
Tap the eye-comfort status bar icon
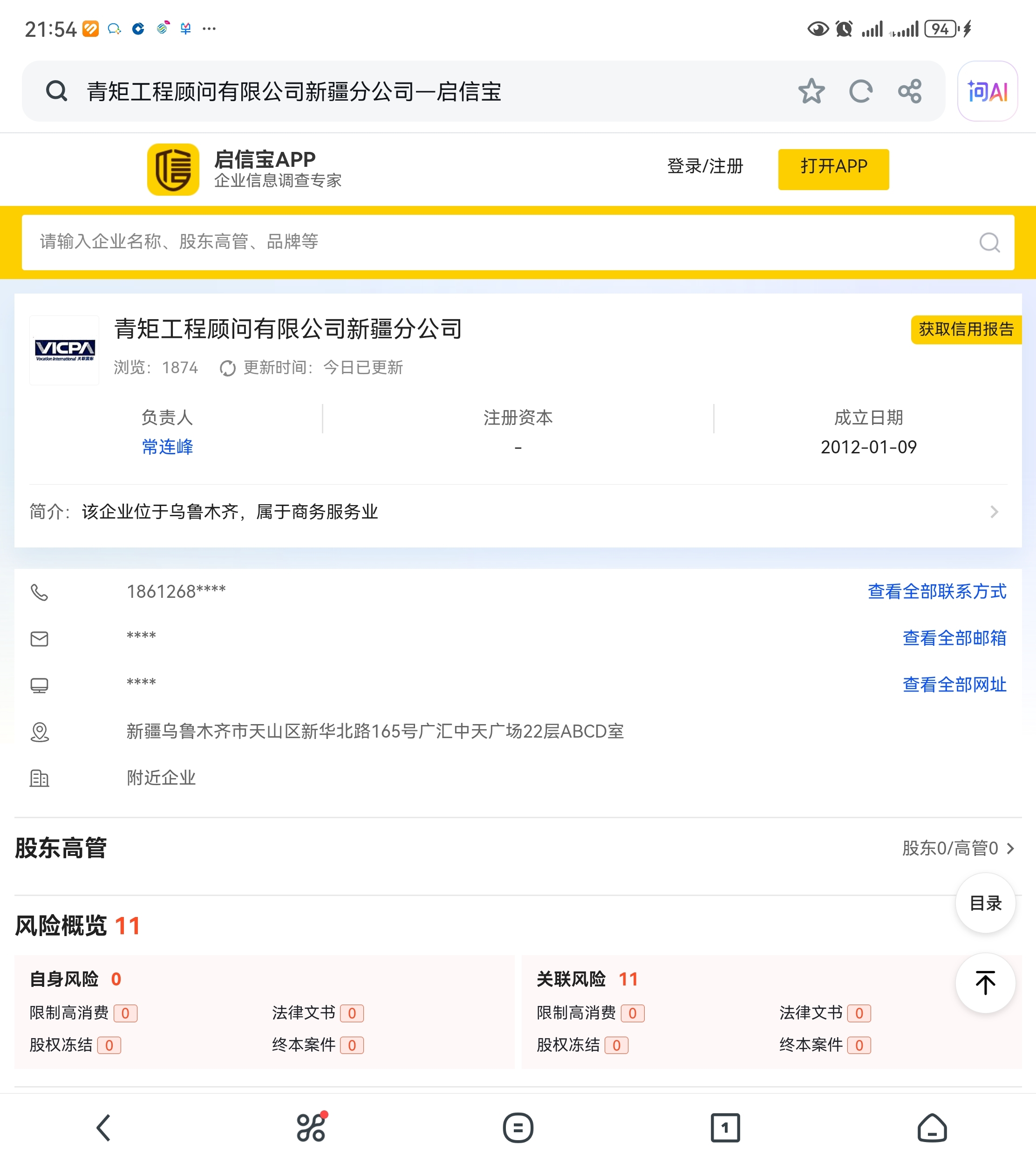(818, 28)
